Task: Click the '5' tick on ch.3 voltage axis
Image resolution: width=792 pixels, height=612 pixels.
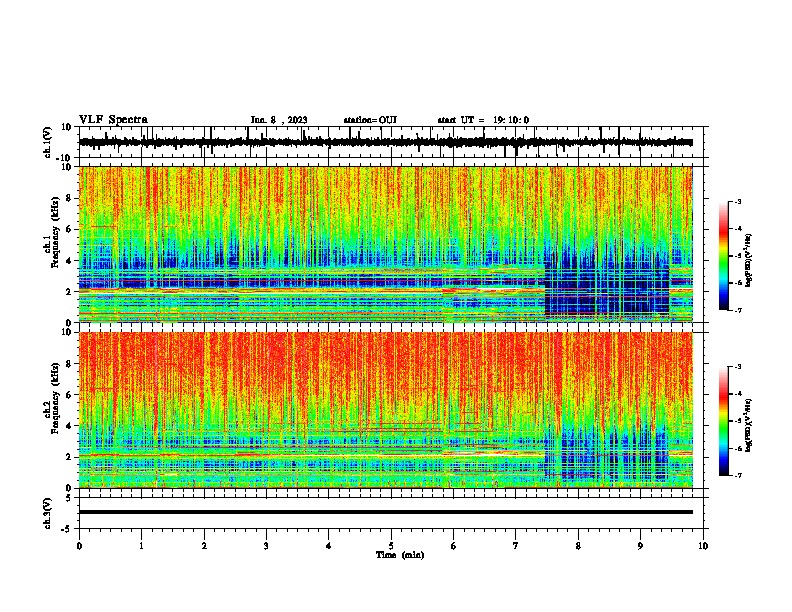Action: [x=69, y=497]
